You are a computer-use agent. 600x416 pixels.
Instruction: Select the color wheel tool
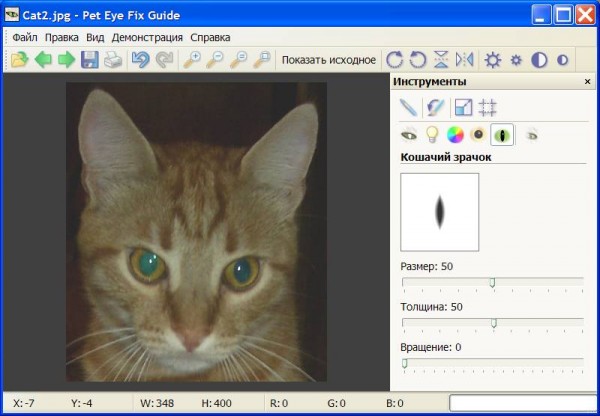point(455,133)
